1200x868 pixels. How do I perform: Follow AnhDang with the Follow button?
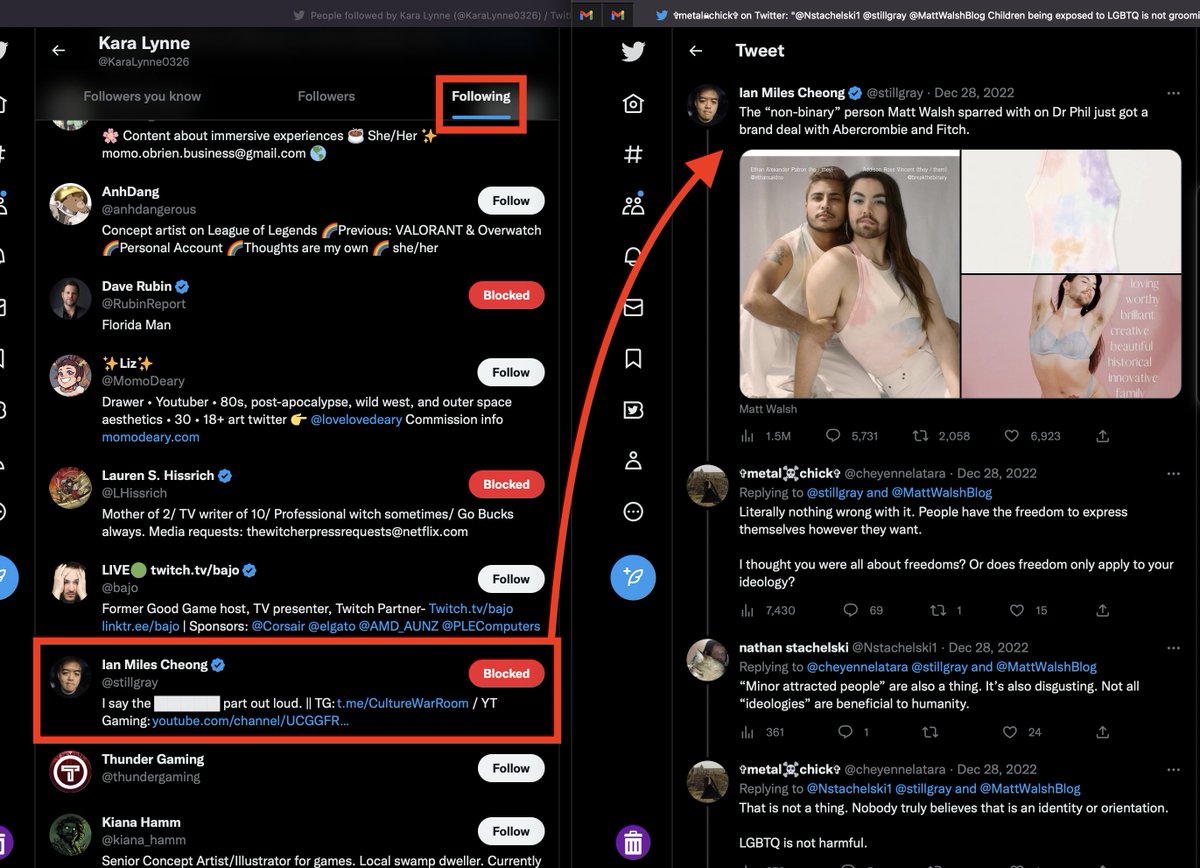(511, 200)
